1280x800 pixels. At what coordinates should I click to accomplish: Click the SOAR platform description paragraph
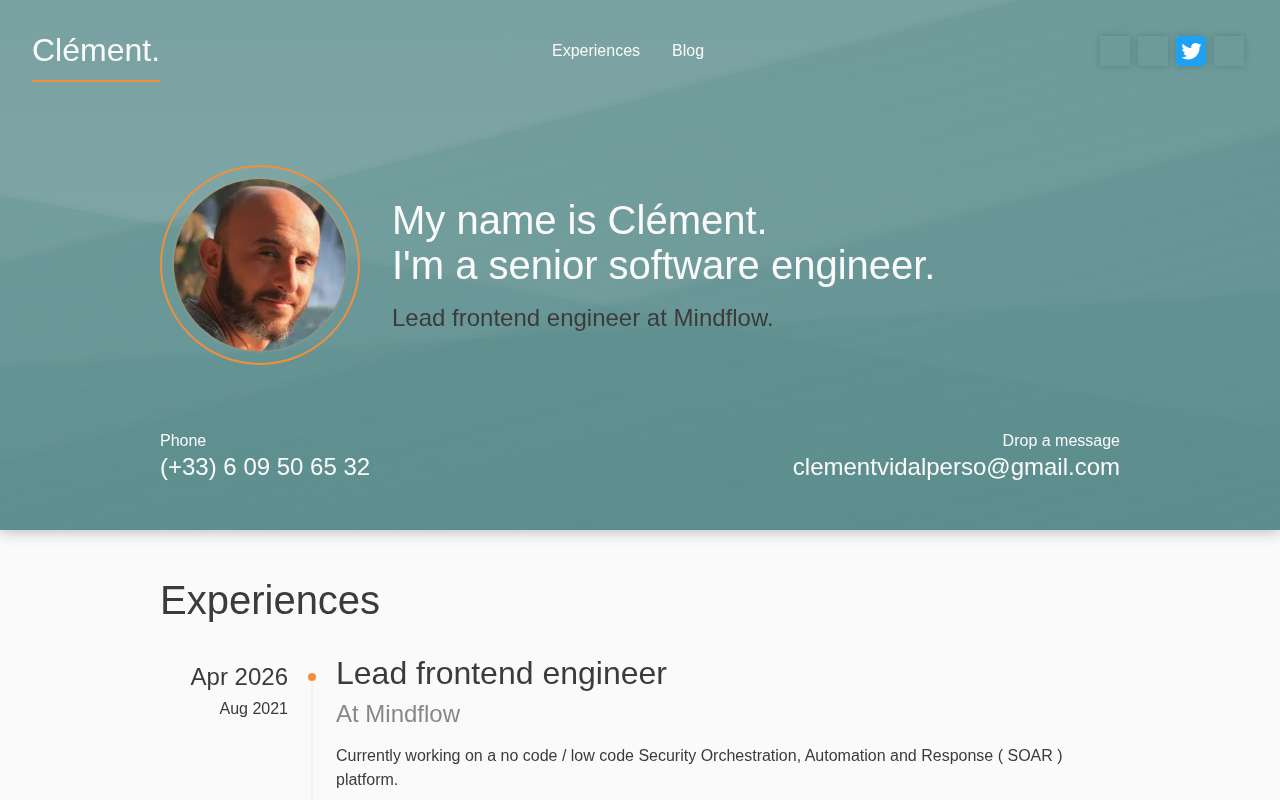(x=700, y=767)
